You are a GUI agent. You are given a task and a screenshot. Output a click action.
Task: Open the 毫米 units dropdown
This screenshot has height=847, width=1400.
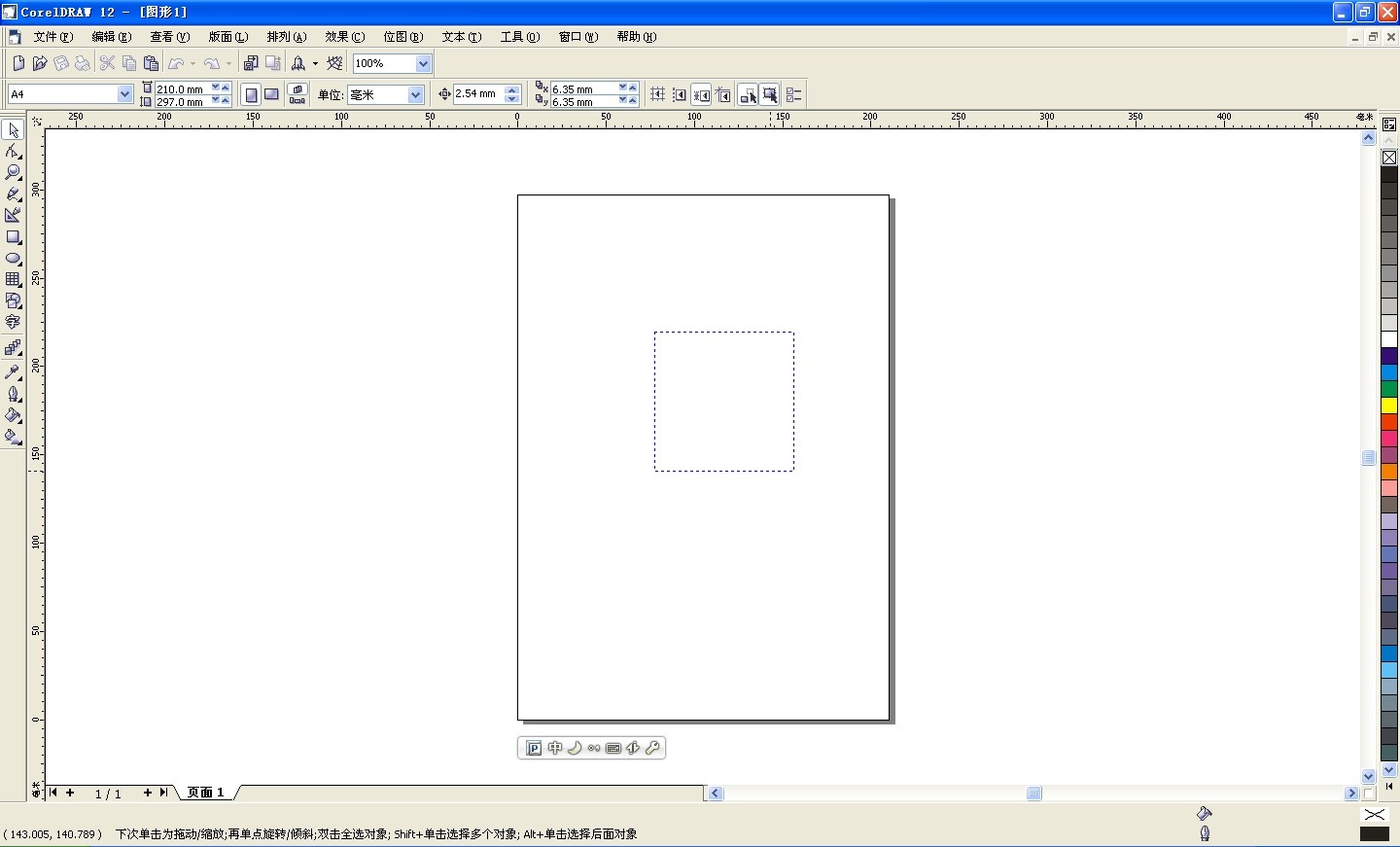(x=416, y=94)
